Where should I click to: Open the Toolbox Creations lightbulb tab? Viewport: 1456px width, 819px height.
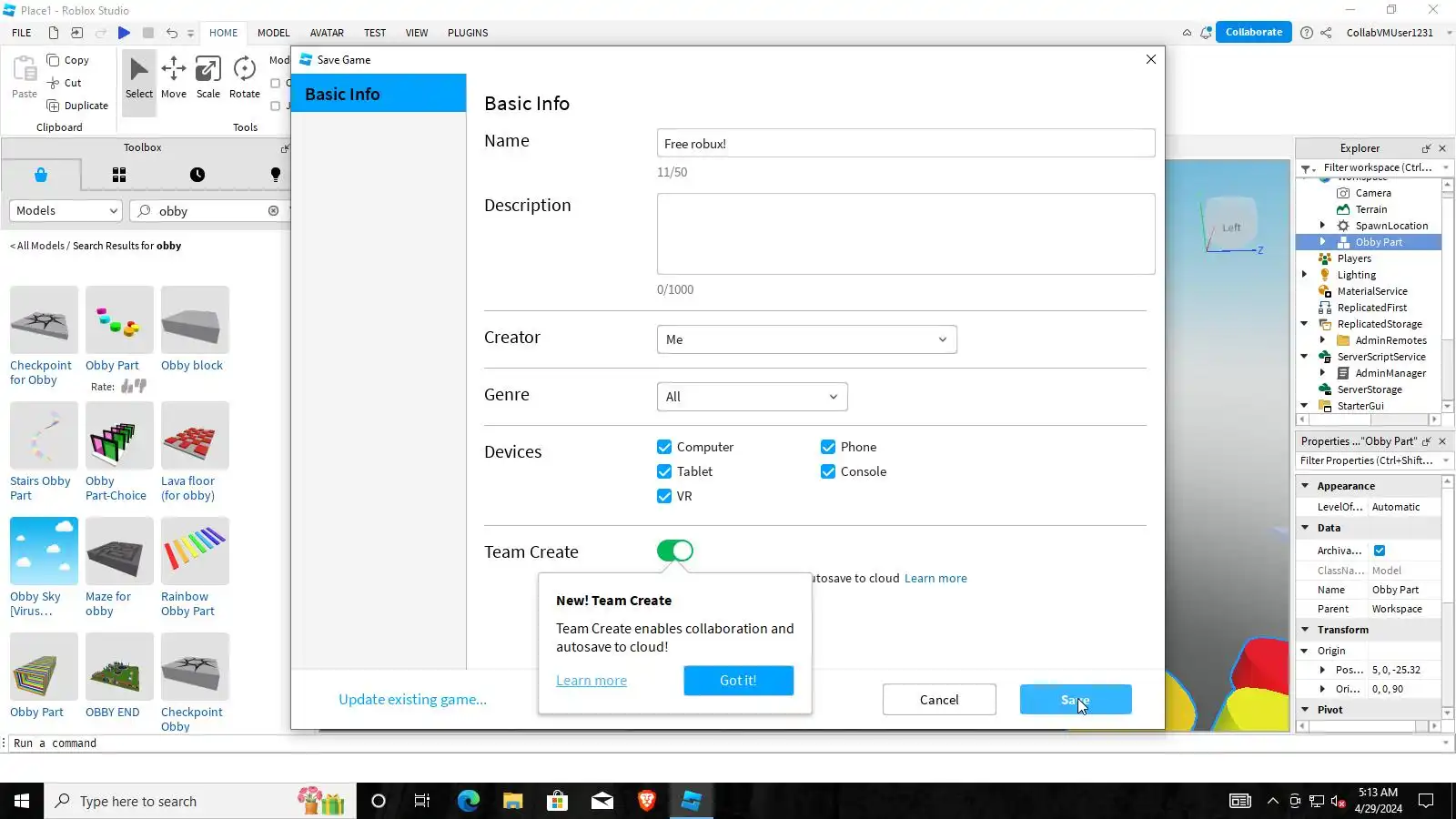275,175
